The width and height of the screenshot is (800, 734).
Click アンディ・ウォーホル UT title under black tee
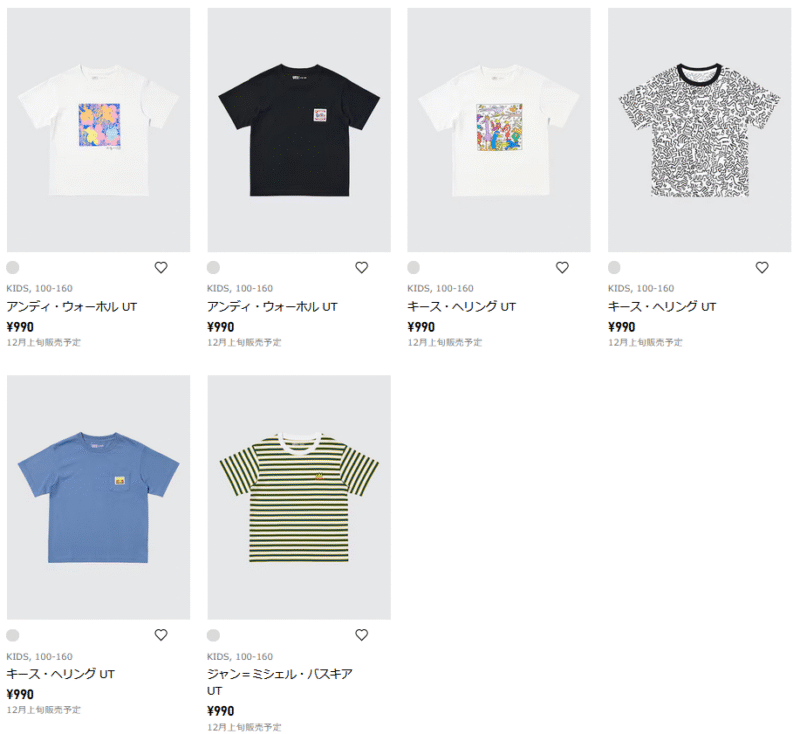(x=272, y=306)
